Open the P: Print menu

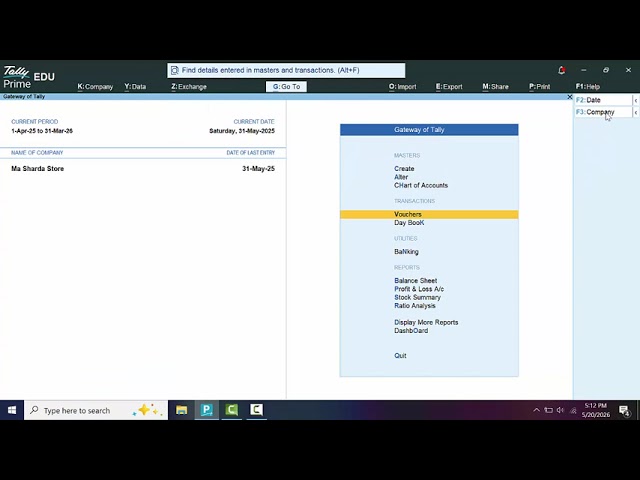[540, 87]
